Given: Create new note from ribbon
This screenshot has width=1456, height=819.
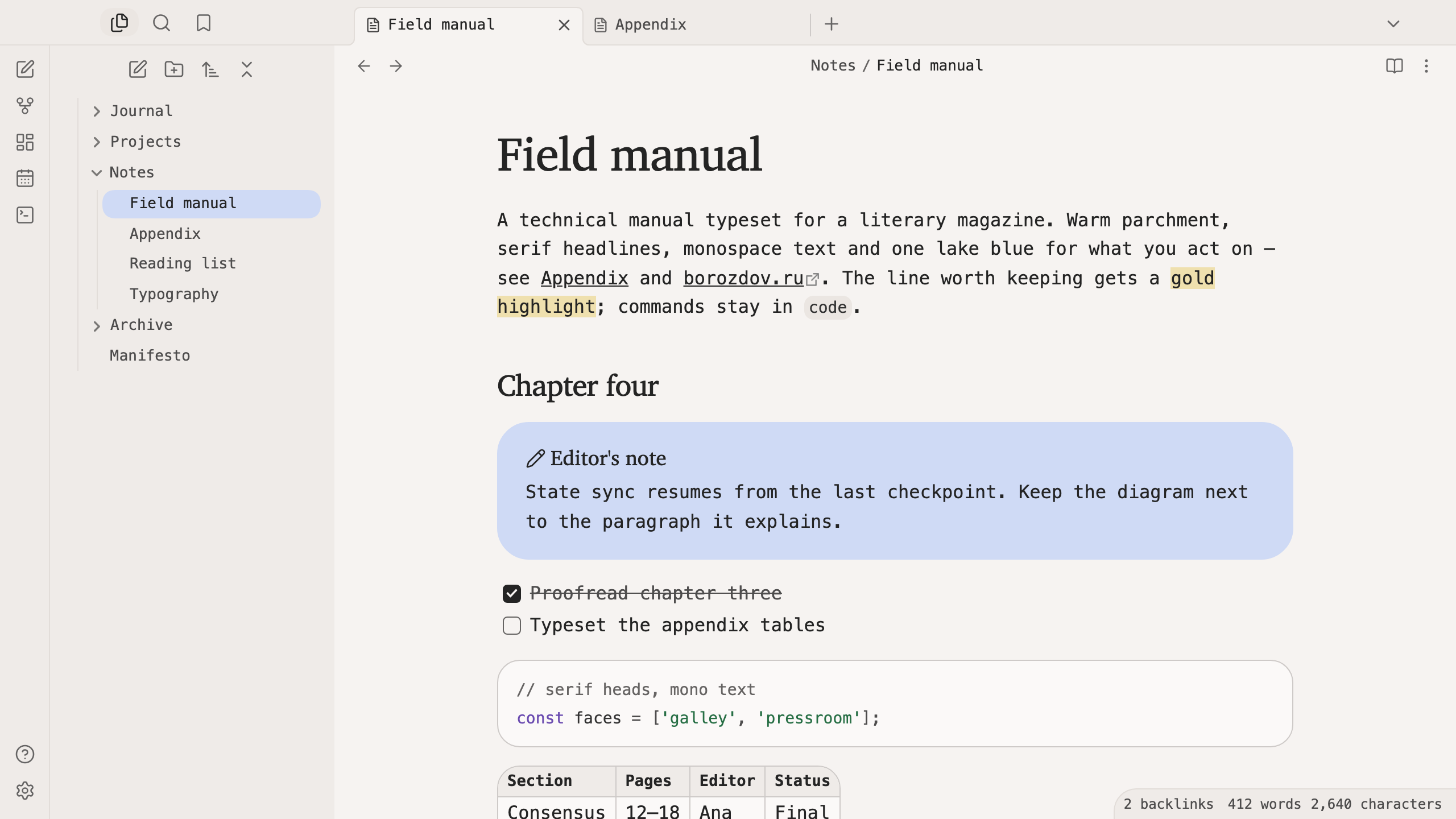Looking at the screenshot, I should click(25, 69).
